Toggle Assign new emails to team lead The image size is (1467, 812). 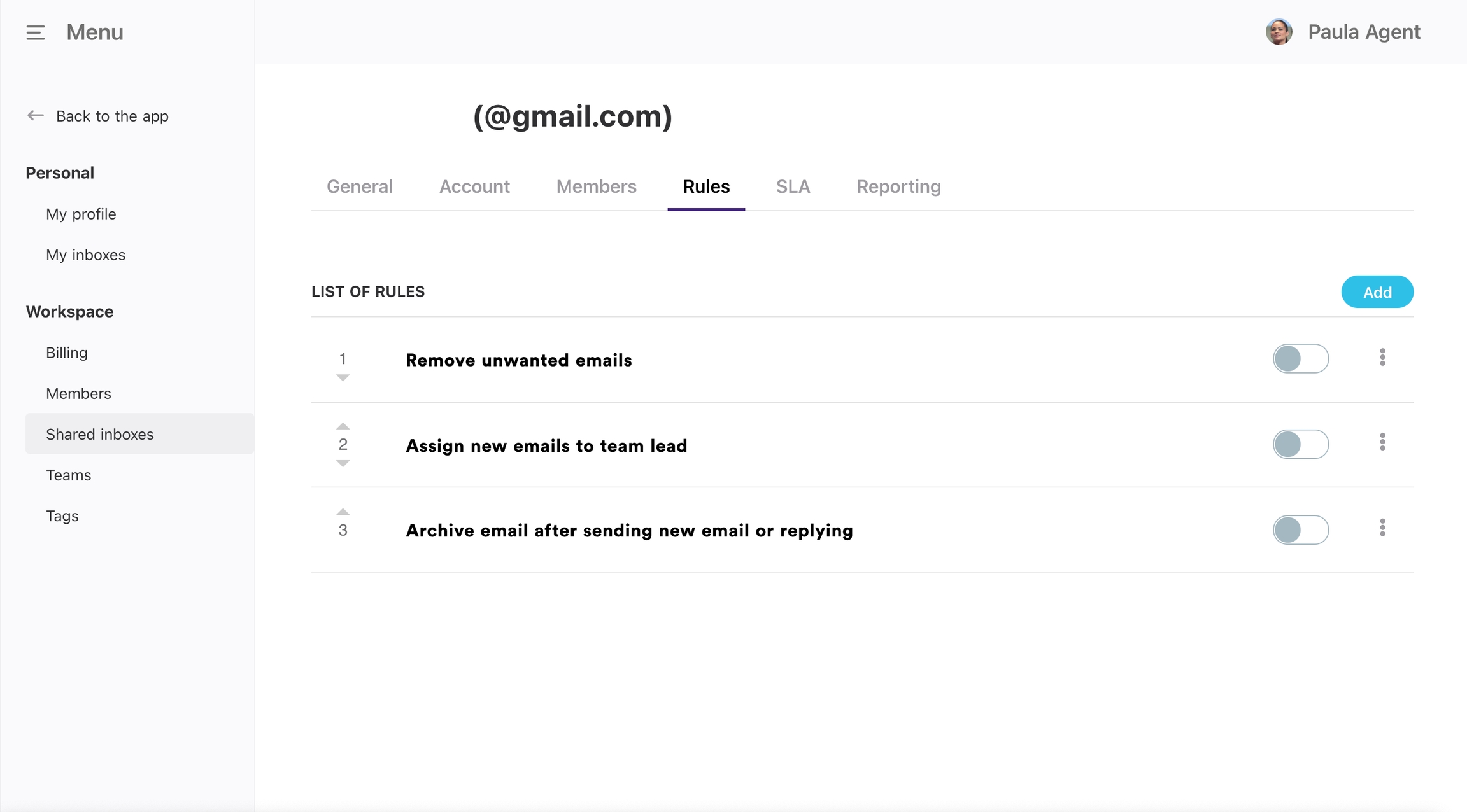[x=1300, y=444]
